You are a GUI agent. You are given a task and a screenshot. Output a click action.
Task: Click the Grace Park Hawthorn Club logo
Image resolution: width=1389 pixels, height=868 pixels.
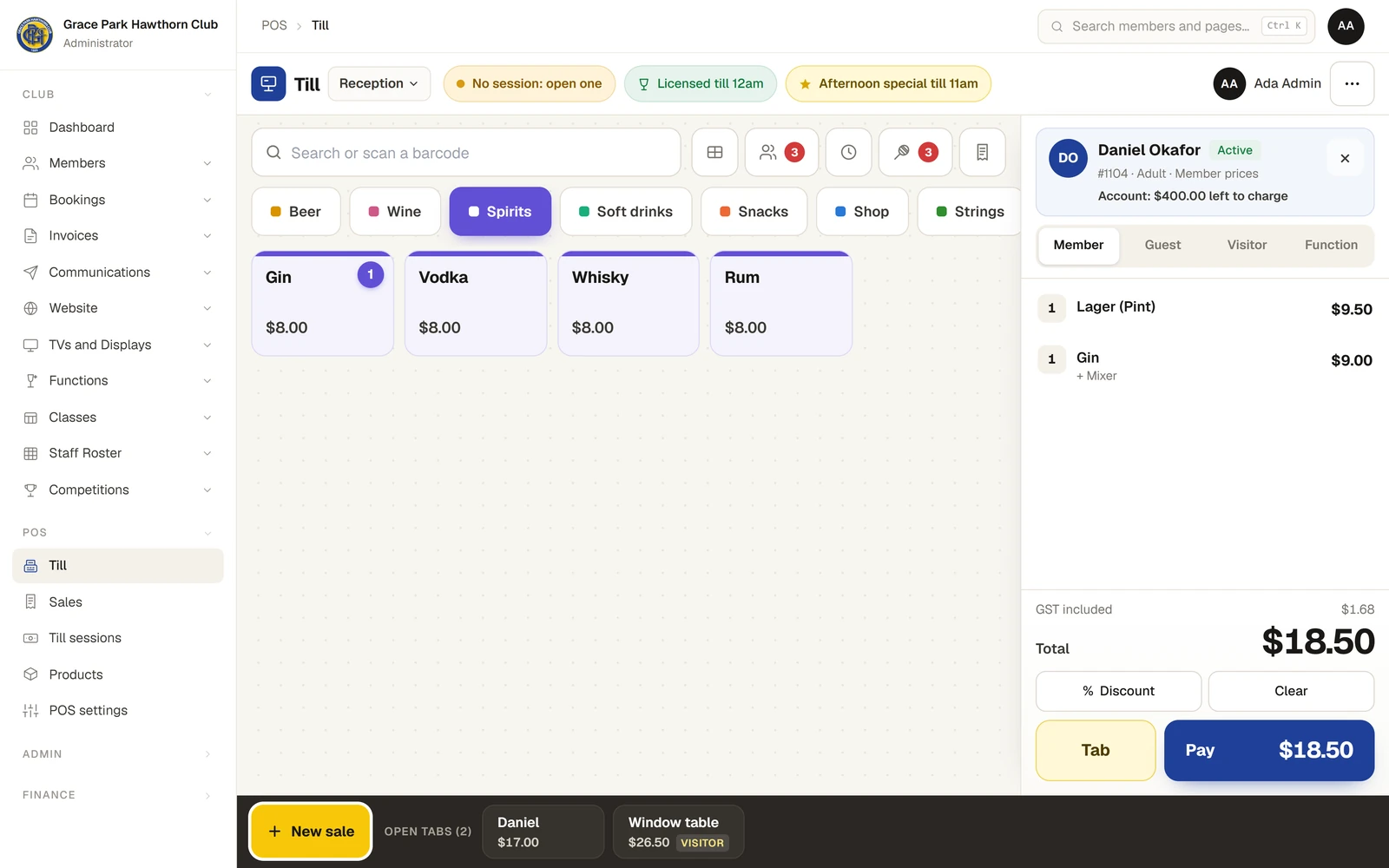(x=35, y=35)
